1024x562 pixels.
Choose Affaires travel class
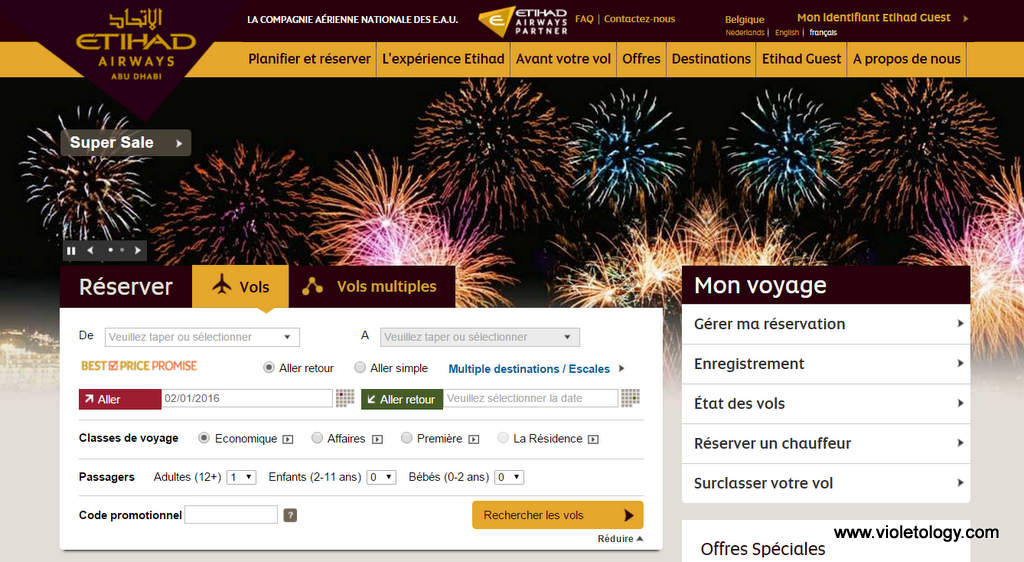coord(317,438)
